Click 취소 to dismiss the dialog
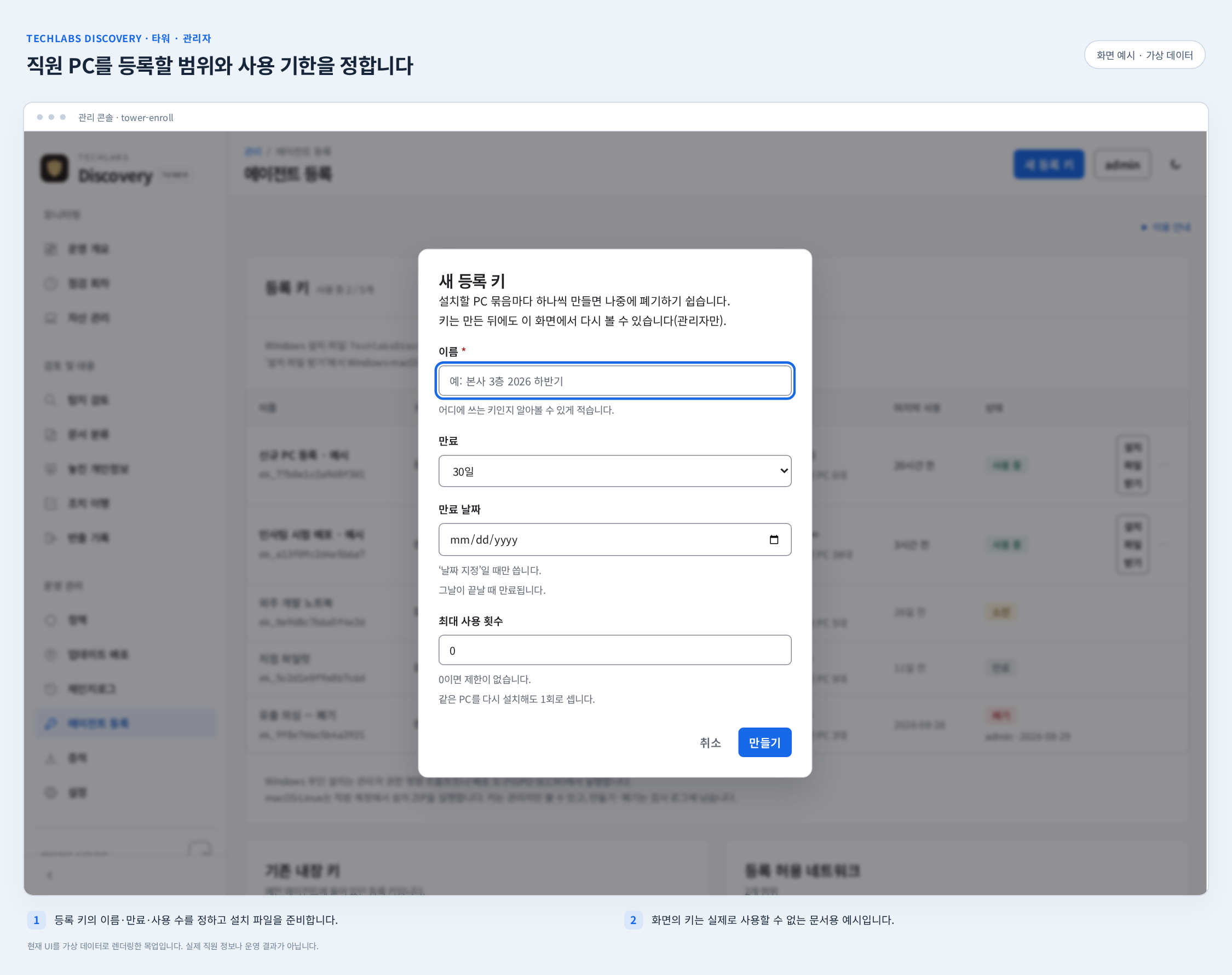 click(710, 742)
